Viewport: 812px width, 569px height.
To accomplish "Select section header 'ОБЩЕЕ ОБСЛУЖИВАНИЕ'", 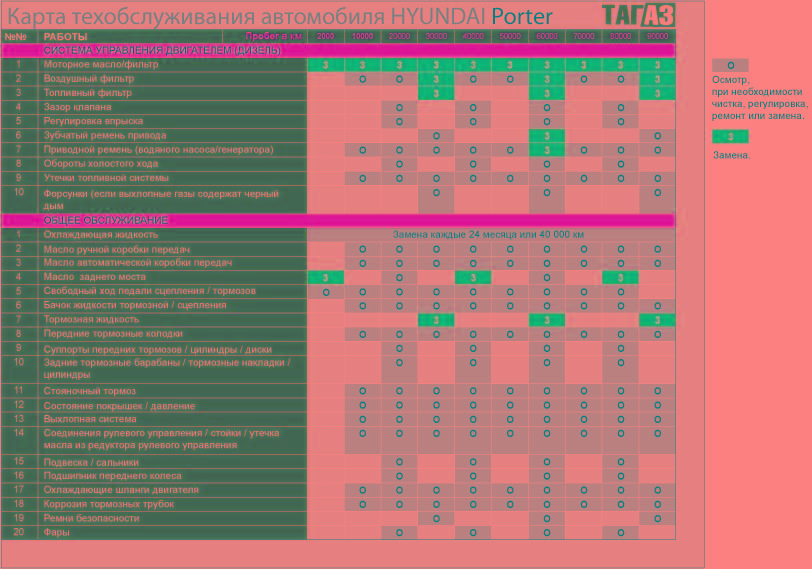I will click(x=106, y=220).
